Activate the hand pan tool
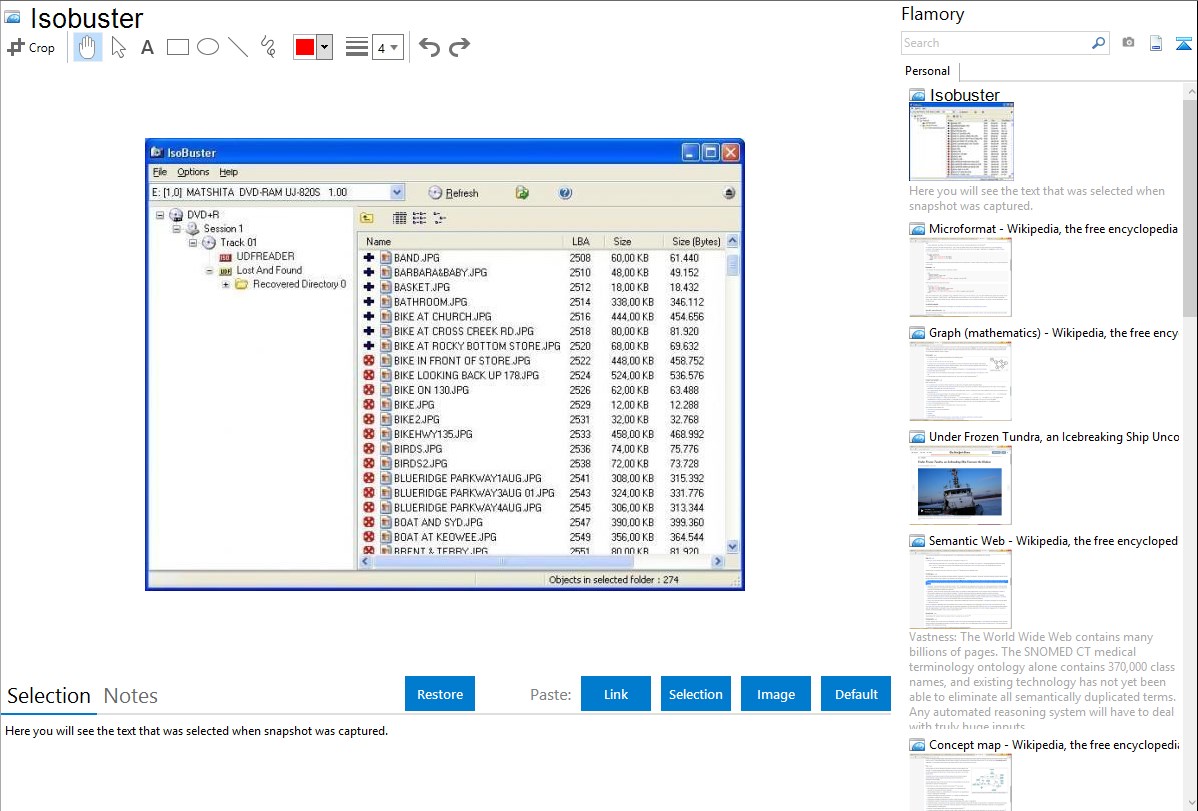 click(x=88, y=47)
